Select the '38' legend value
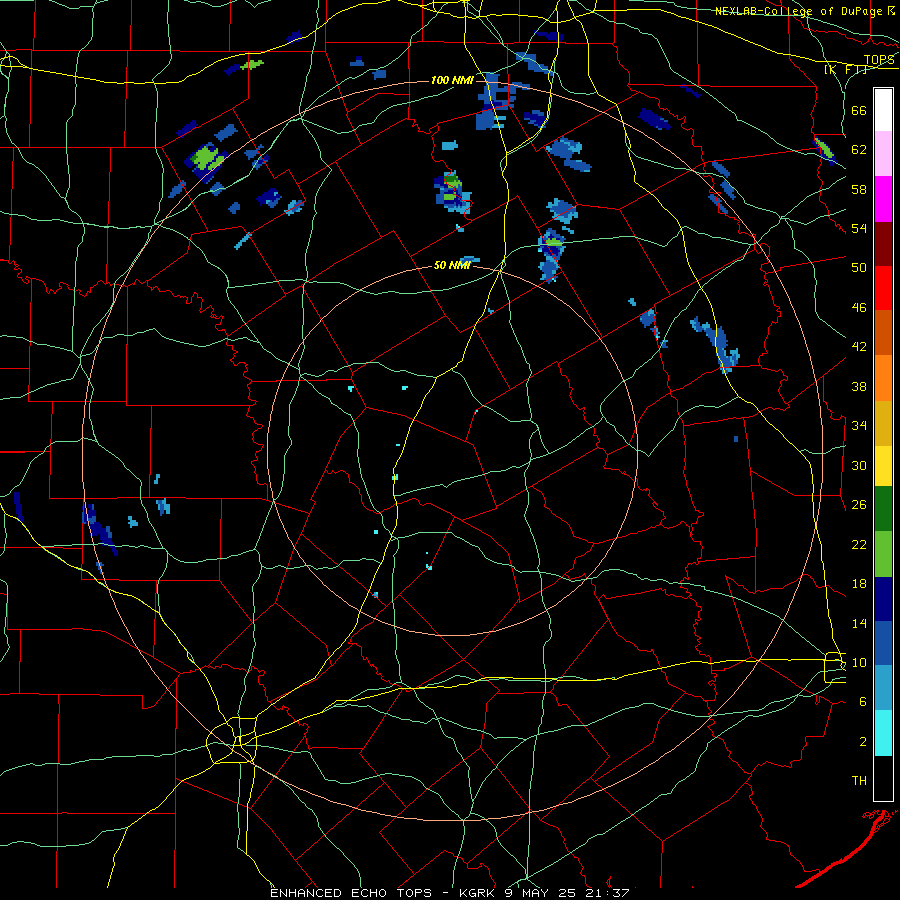This screenshot has height=900, width=900. coord(859,386)
